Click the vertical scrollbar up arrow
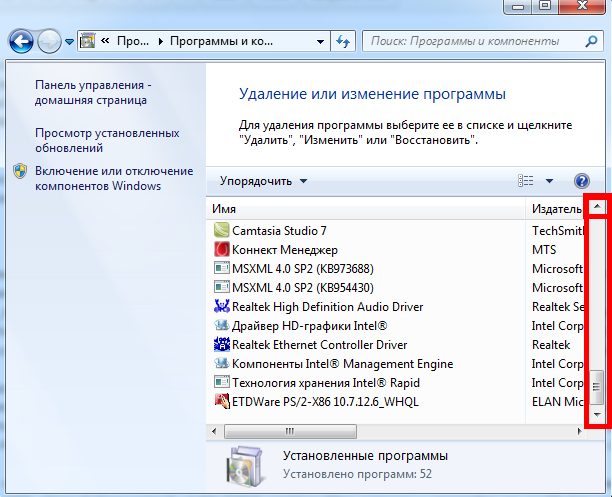612x497 pixels. point(597,206)
